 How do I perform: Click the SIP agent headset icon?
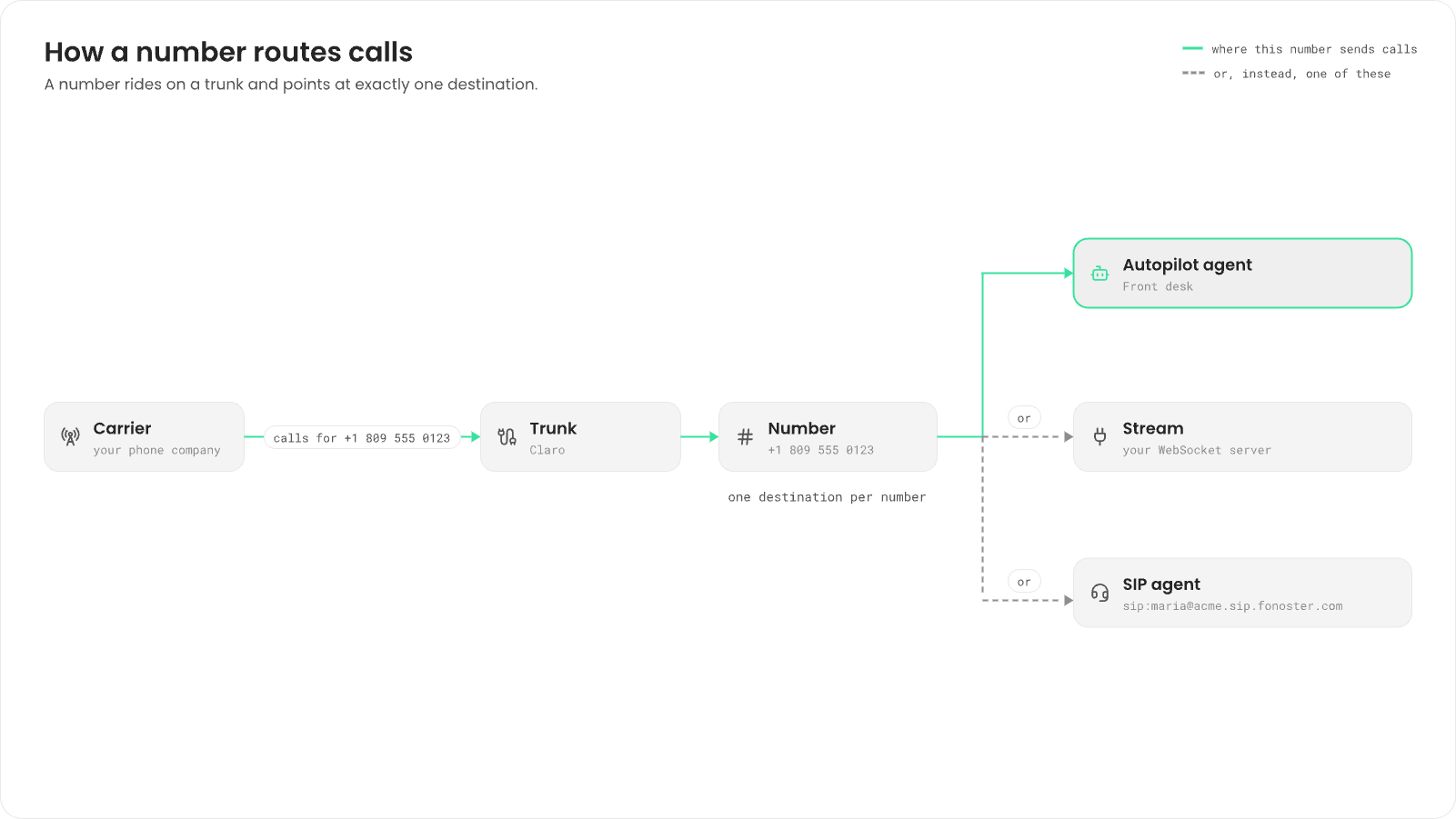click(1100, 593)
